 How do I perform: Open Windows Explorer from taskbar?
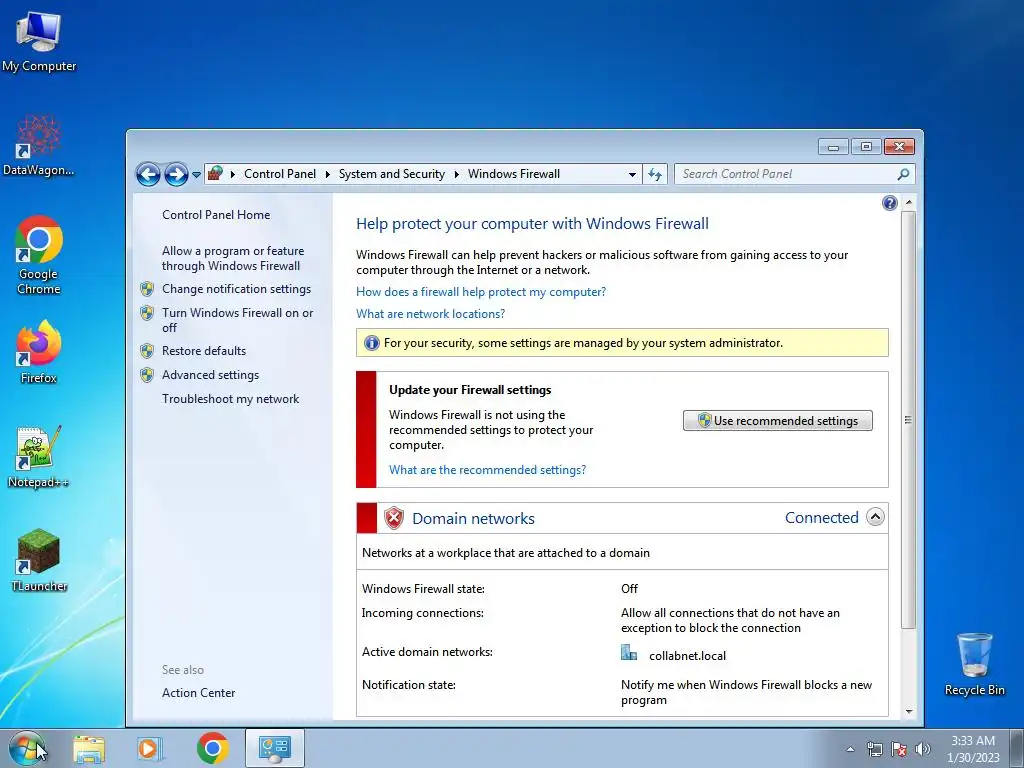(x=89, y=749)
